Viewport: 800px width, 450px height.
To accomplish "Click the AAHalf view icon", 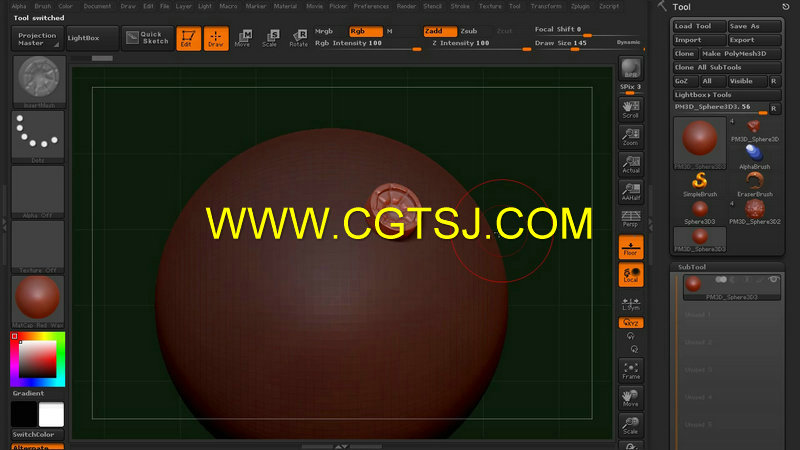I will (631, 192).
